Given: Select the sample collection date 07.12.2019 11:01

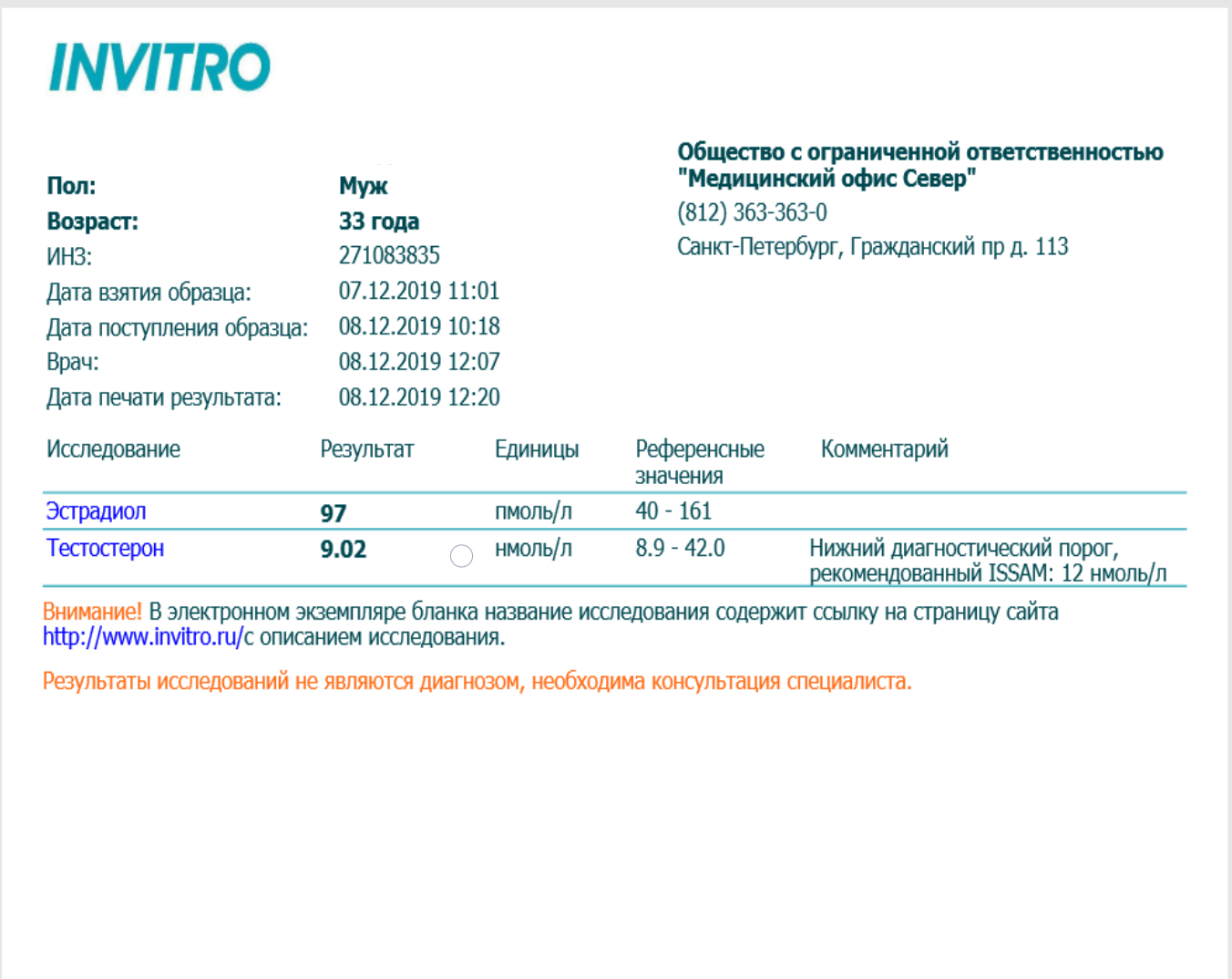Looking at the screenshot, I should point(419,292).
